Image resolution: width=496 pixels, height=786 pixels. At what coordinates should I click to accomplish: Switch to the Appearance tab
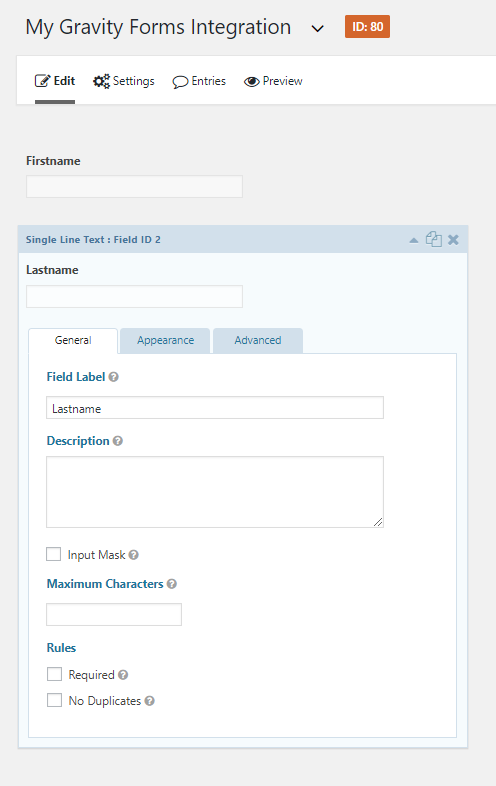click(166, 340)
